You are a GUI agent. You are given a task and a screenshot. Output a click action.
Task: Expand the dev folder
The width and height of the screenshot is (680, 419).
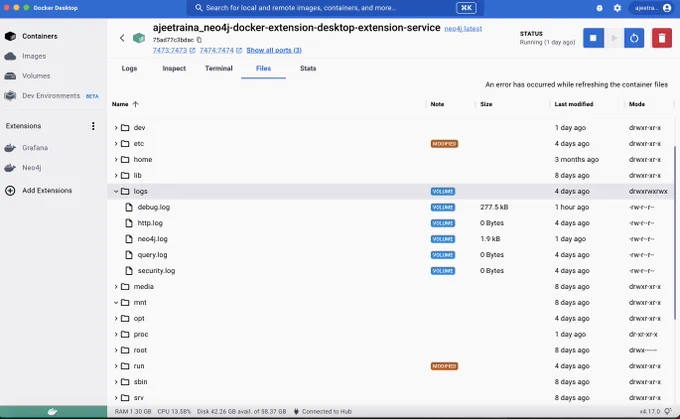[116, 128]
